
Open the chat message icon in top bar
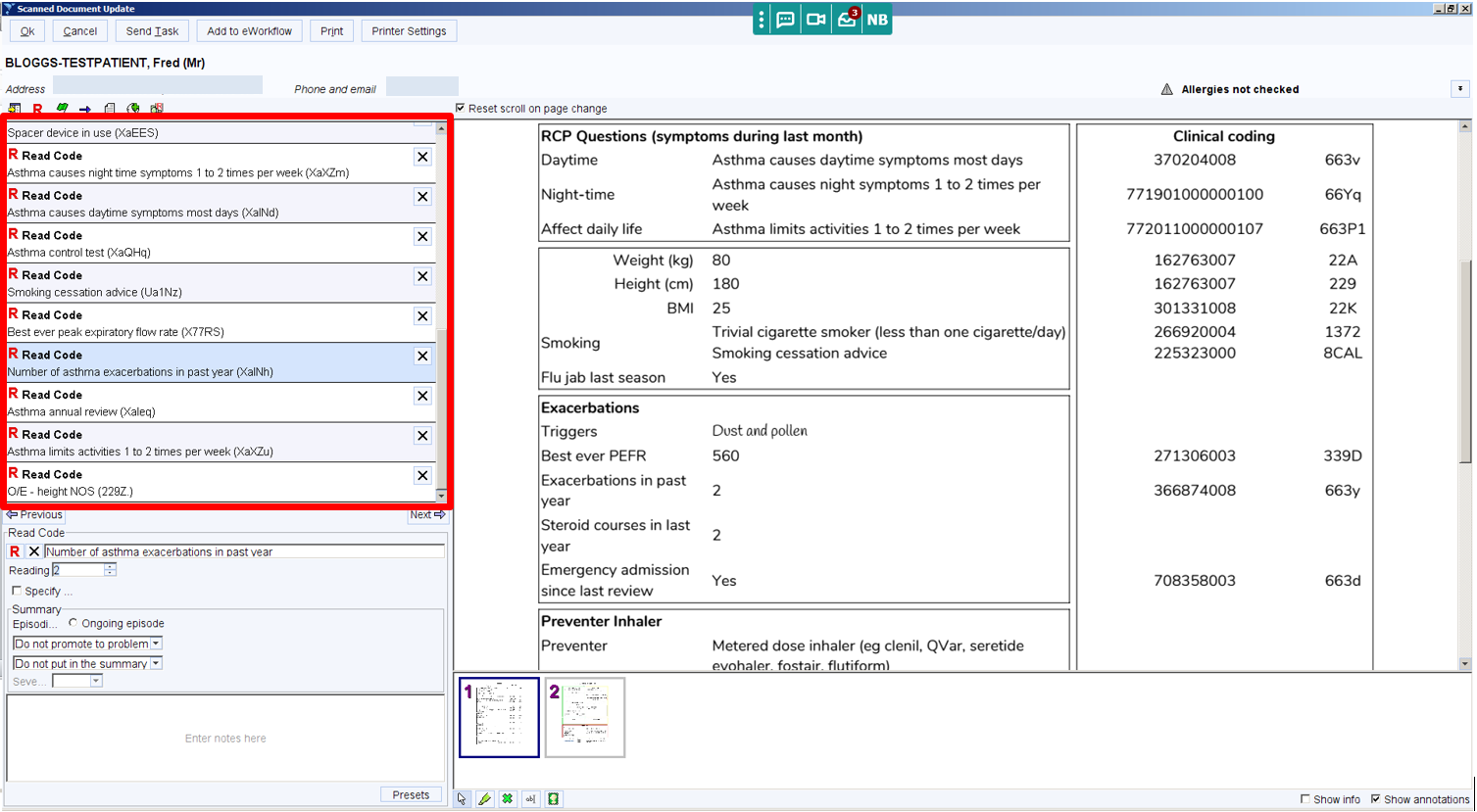[785, 20]
